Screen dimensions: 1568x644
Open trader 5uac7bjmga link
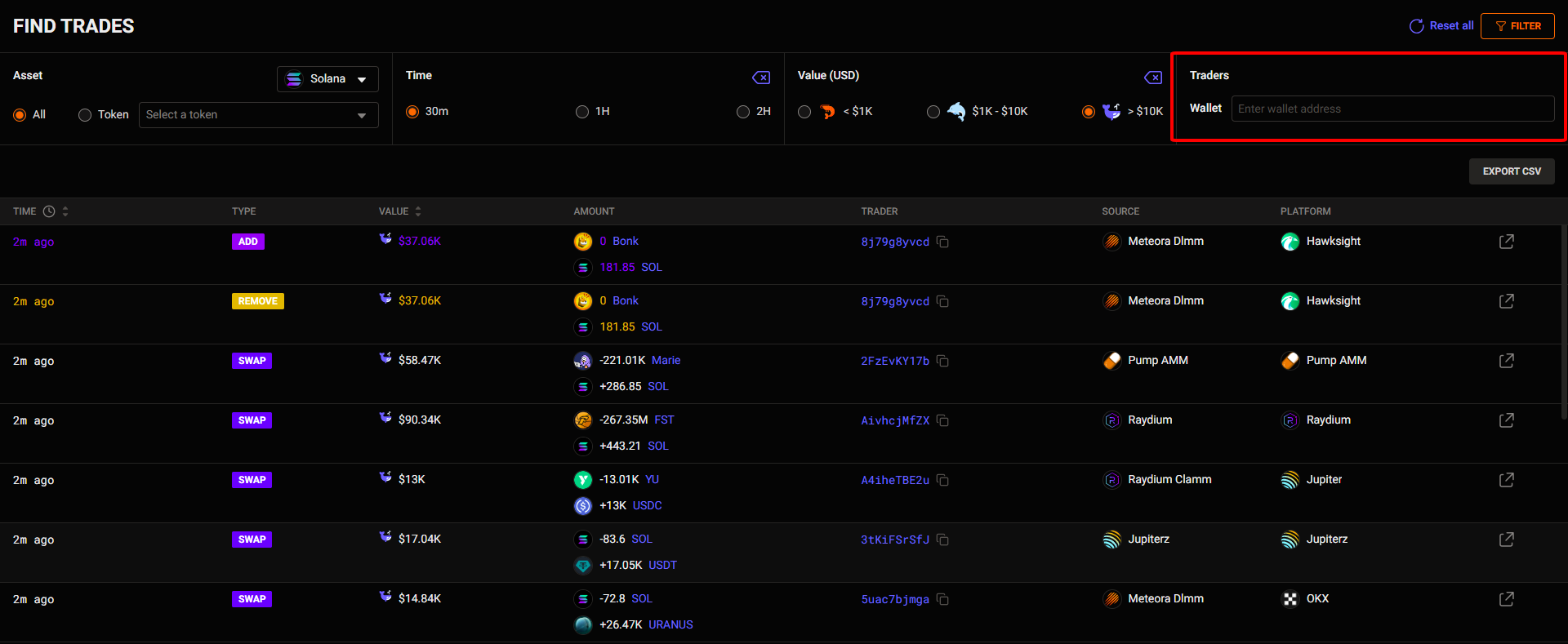click(895, 599)
